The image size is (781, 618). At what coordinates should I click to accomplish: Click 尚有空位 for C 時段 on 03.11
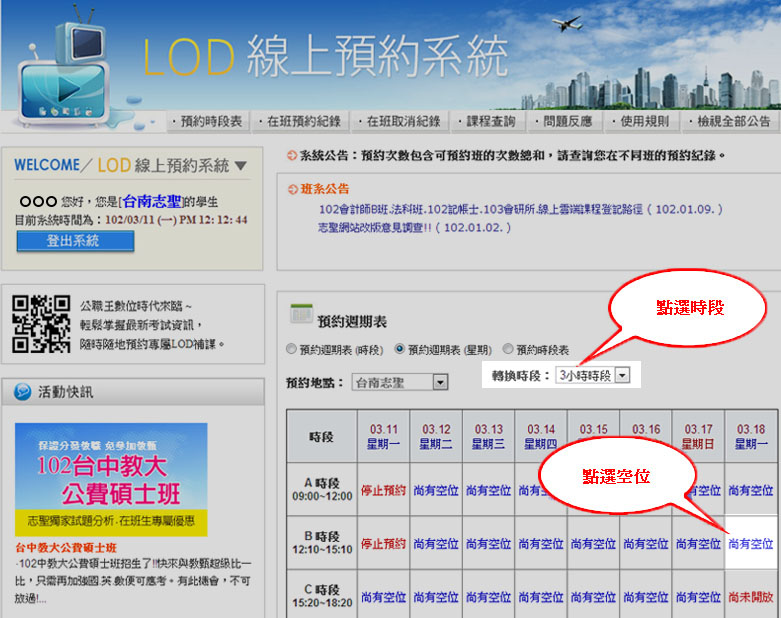click(x=384, y=597)
